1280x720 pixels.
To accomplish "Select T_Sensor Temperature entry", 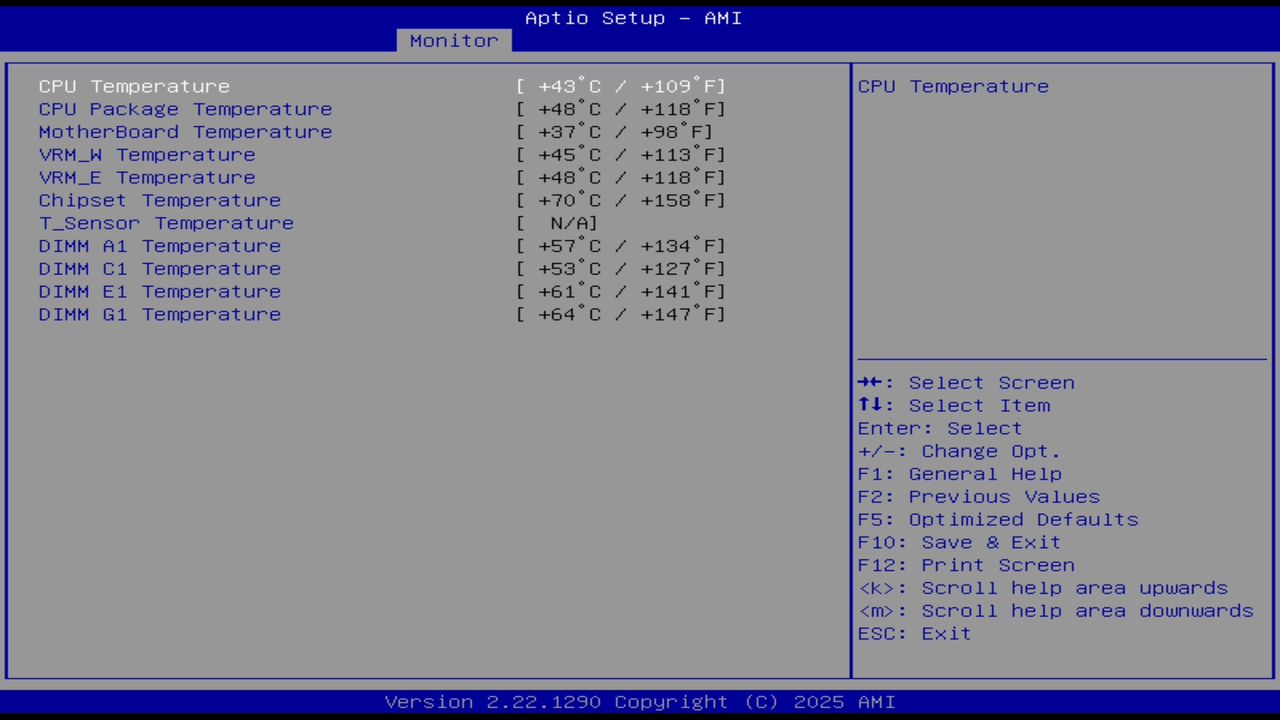I will pos(166,222).
